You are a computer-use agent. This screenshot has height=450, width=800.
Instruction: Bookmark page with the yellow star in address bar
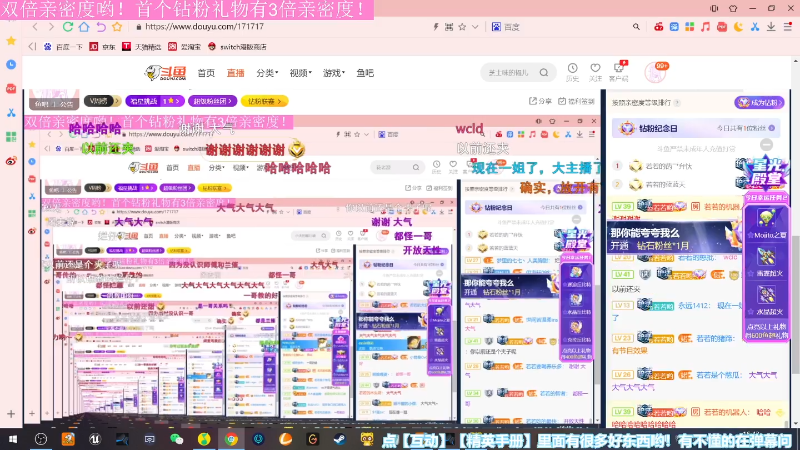click(x=117, y=27)
